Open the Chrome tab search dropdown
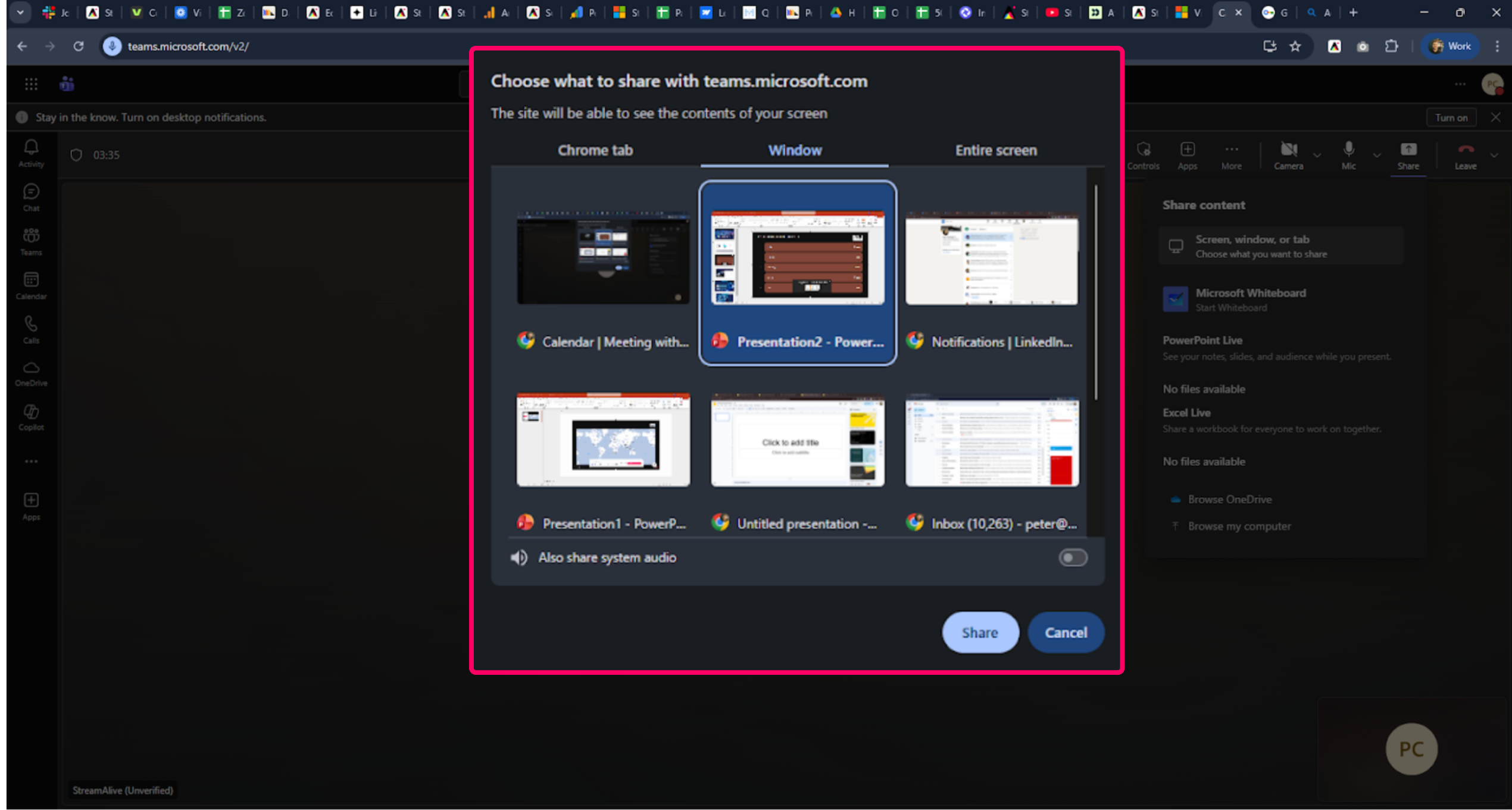 click(20, 12)
